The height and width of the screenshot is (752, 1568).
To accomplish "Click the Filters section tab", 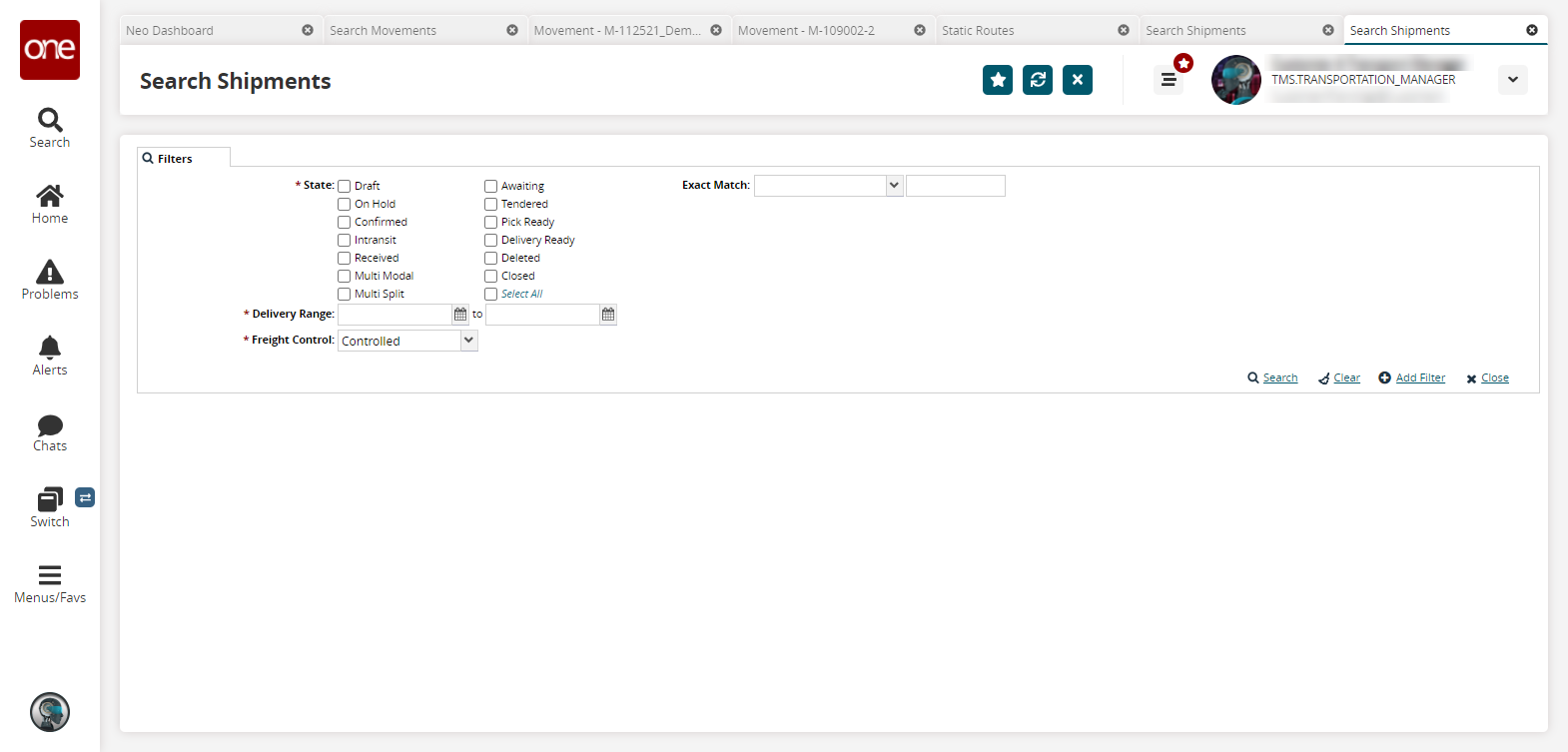I will pyautogui.click(x=184, y=158).
